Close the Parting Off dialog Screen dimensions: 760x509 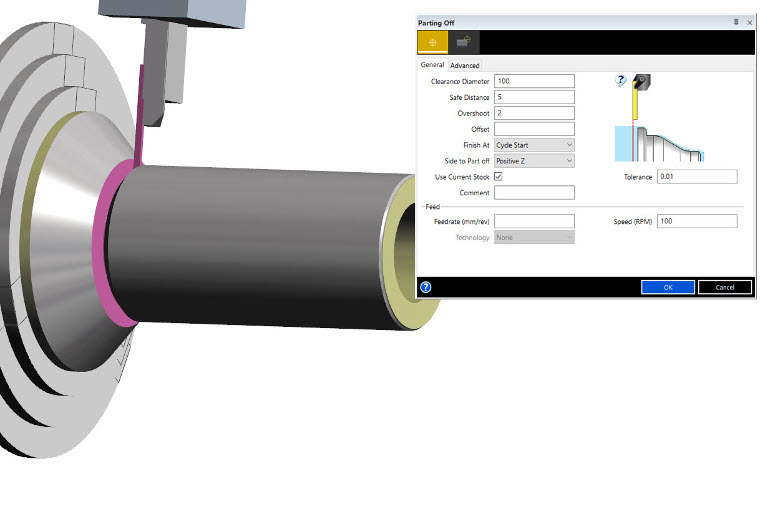(x=750, y=22)
